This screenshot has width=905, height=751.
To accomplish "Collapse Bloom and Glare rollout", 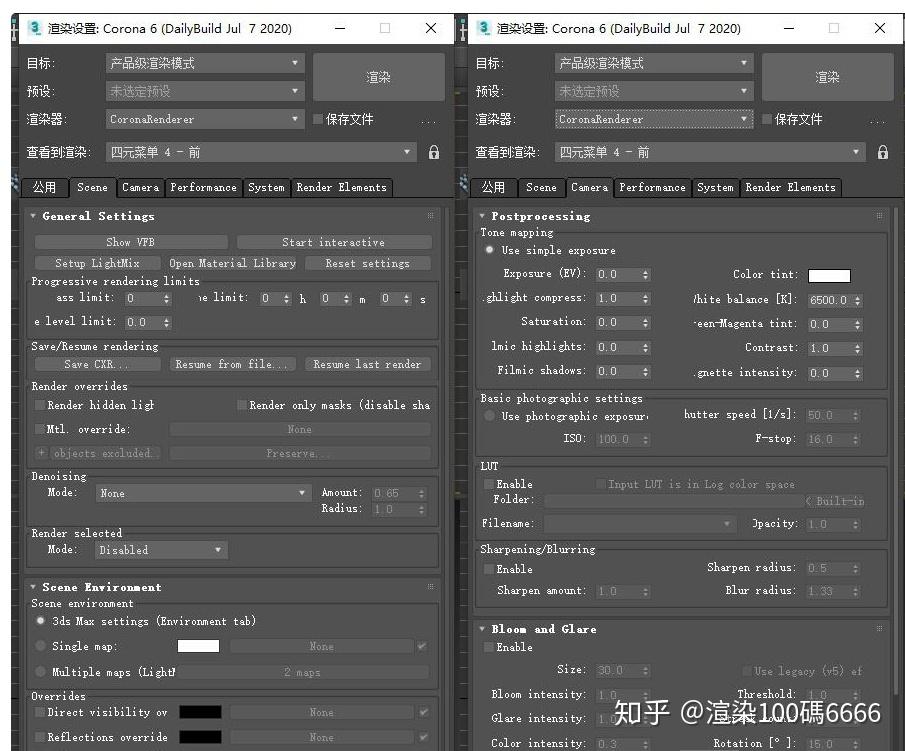I will click(482, 629).
